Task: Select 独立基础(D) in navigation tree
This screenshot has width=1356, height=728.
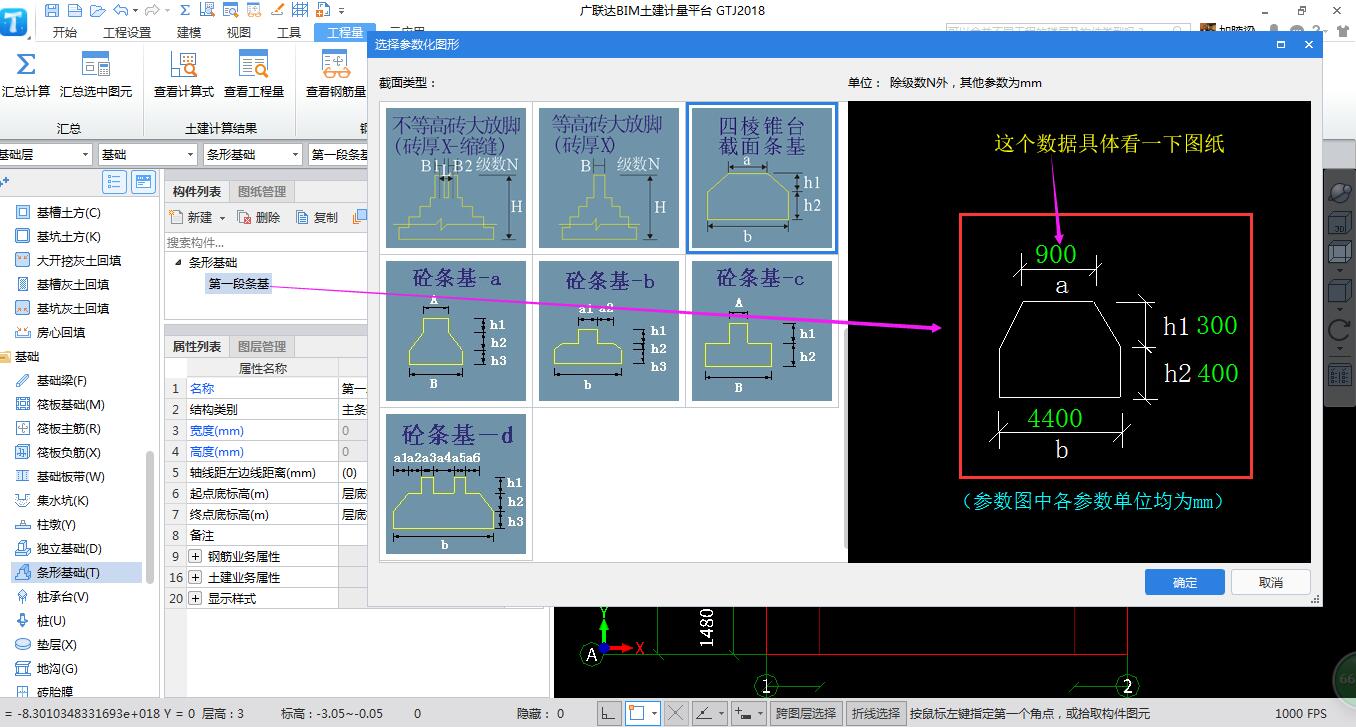Action: click(x=69, y=548)
